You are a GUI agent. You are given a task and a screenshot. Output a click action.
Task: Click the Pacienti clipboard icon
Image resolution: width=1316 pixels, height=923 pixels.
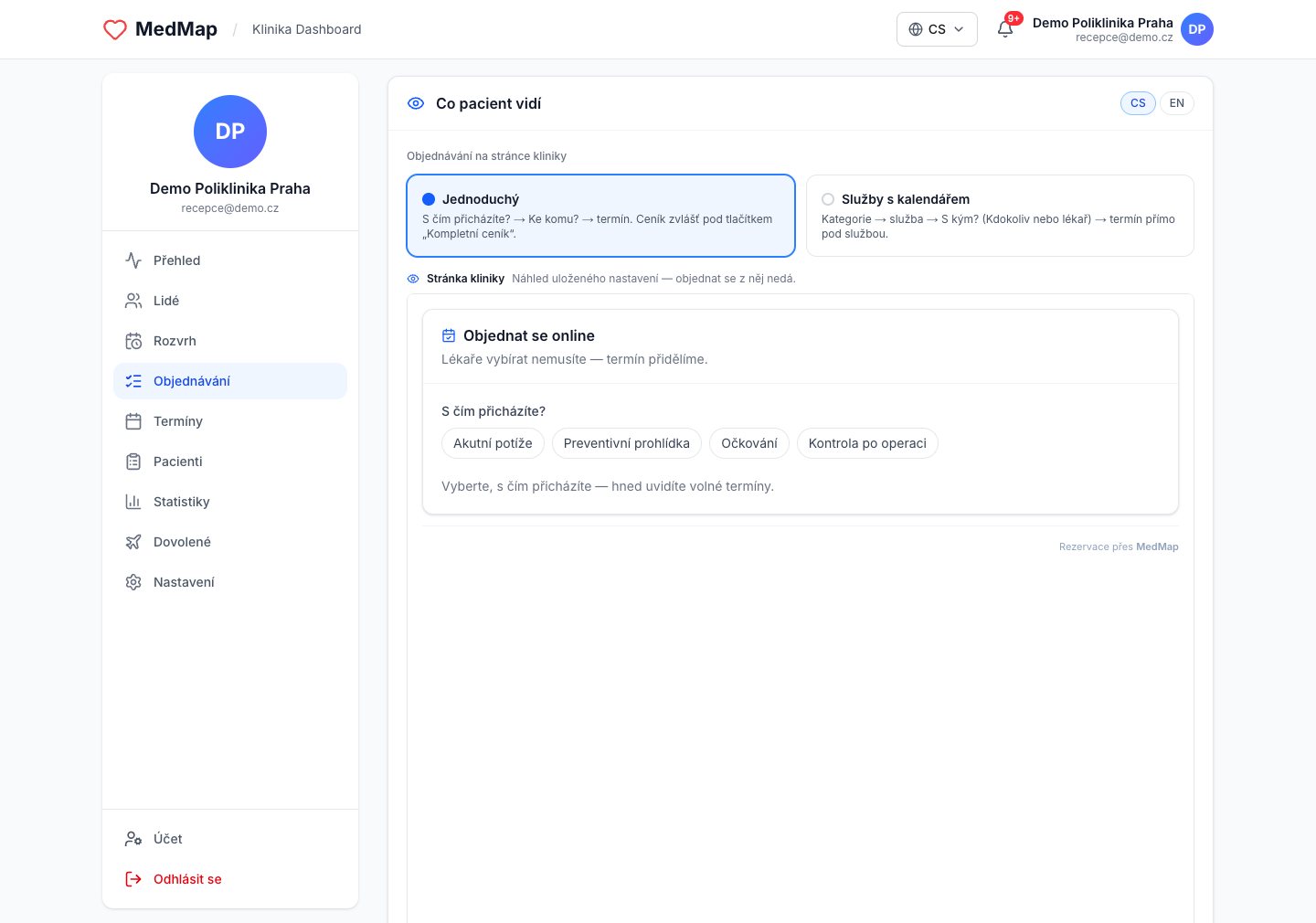(133, 461)
